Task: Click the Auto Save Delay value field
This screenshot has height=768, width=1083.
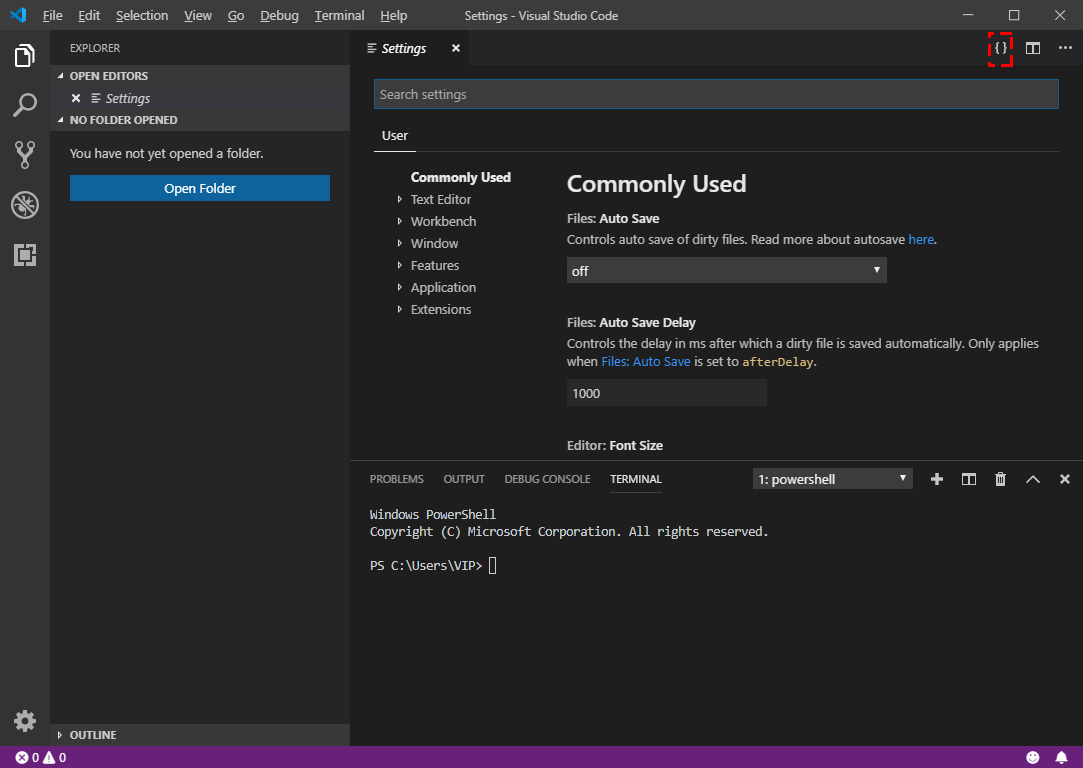Action: click(667, 394)
